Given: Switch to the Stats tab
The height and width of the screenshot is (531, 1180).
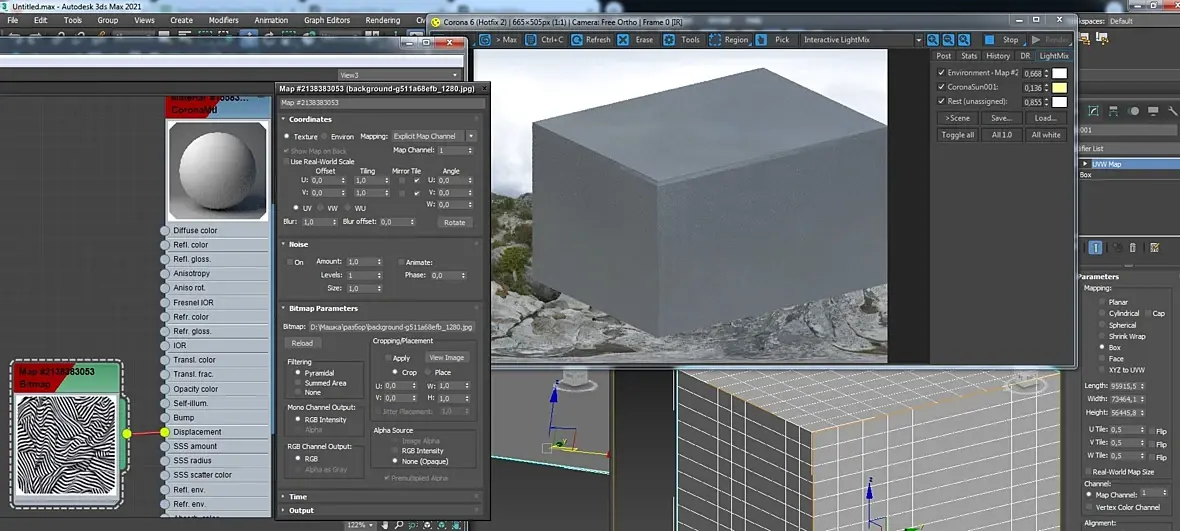Looking at the screenshot, I should coord(969,56).
